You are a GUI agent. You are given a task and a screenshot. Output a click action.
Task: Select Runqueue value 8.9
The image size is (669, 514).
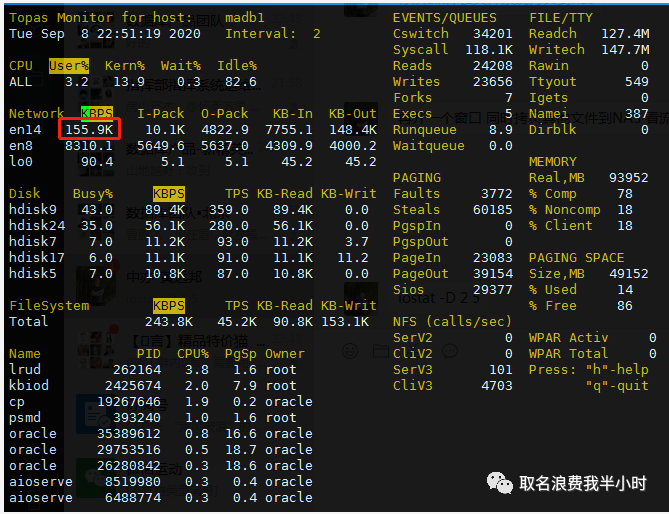tap(501, 129)
